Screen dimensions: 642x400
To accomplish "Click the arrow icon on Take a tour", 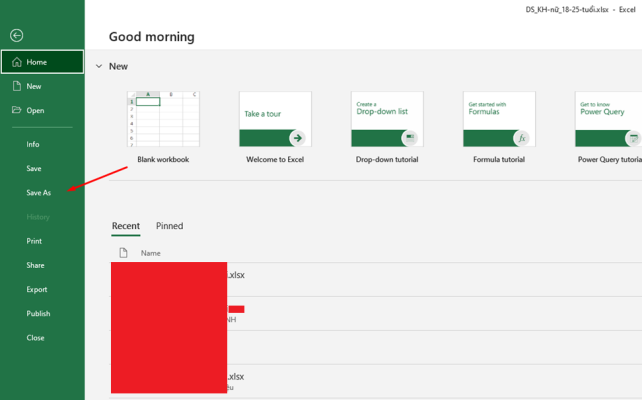I will (x=298, y=138).
